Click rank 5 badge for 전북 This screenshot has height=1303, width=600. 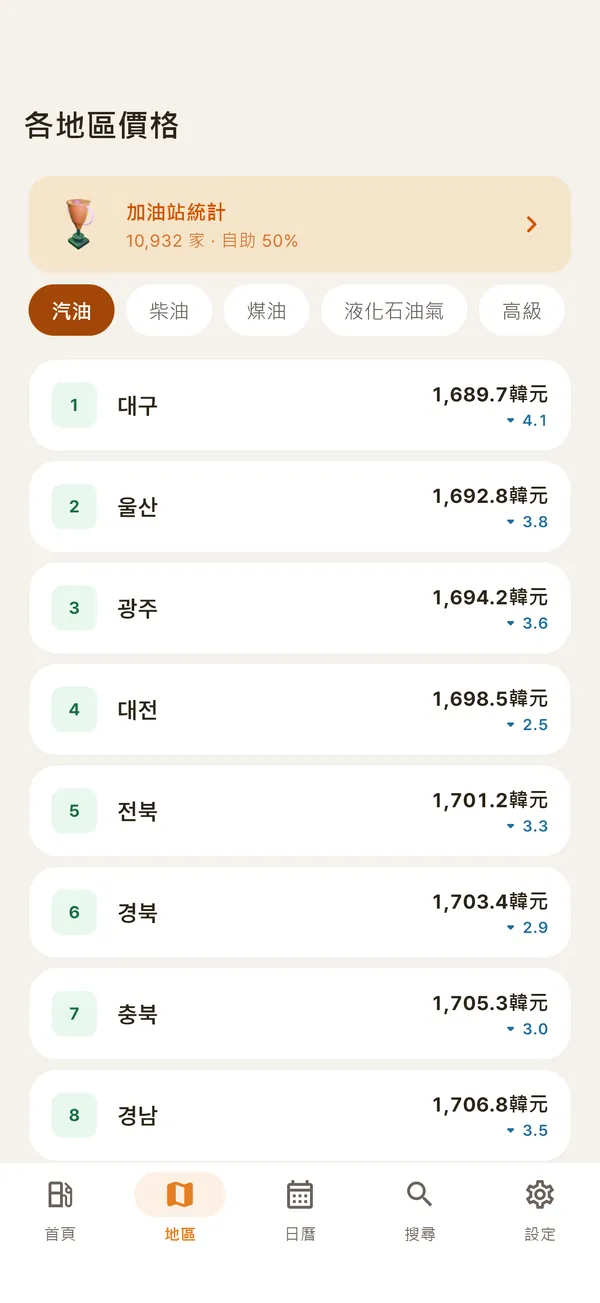click(x=74, y=811)
